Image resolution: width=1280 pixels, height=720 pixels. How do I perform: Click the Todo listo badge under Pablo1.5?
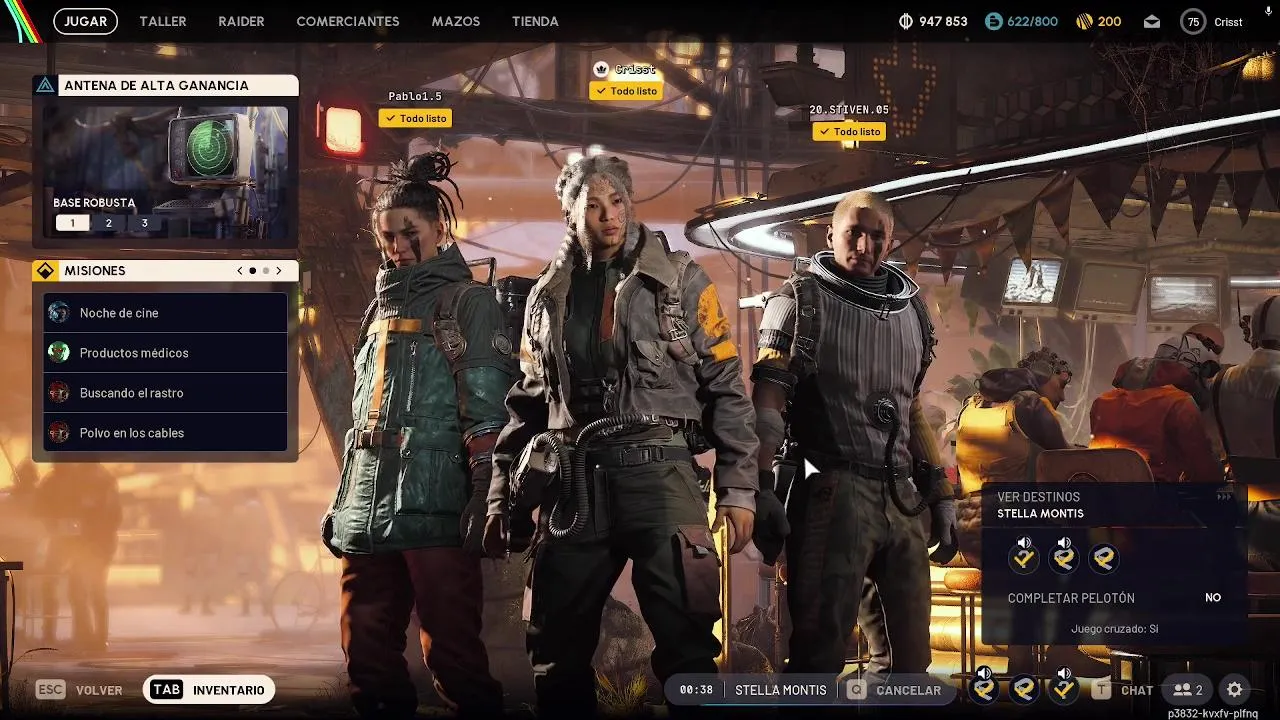[415, 118]
